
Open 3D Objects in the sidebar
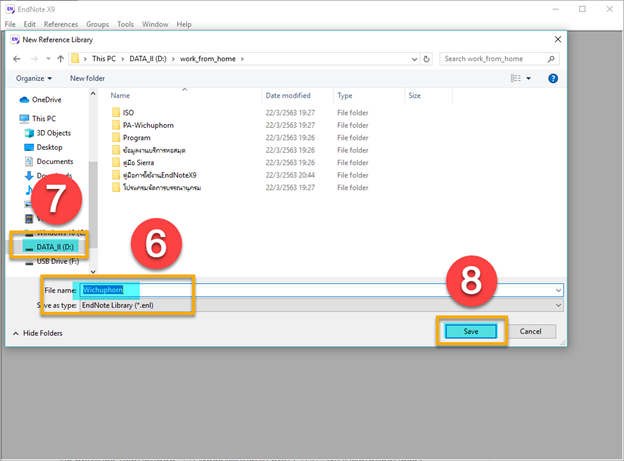[x=54, y=132]
